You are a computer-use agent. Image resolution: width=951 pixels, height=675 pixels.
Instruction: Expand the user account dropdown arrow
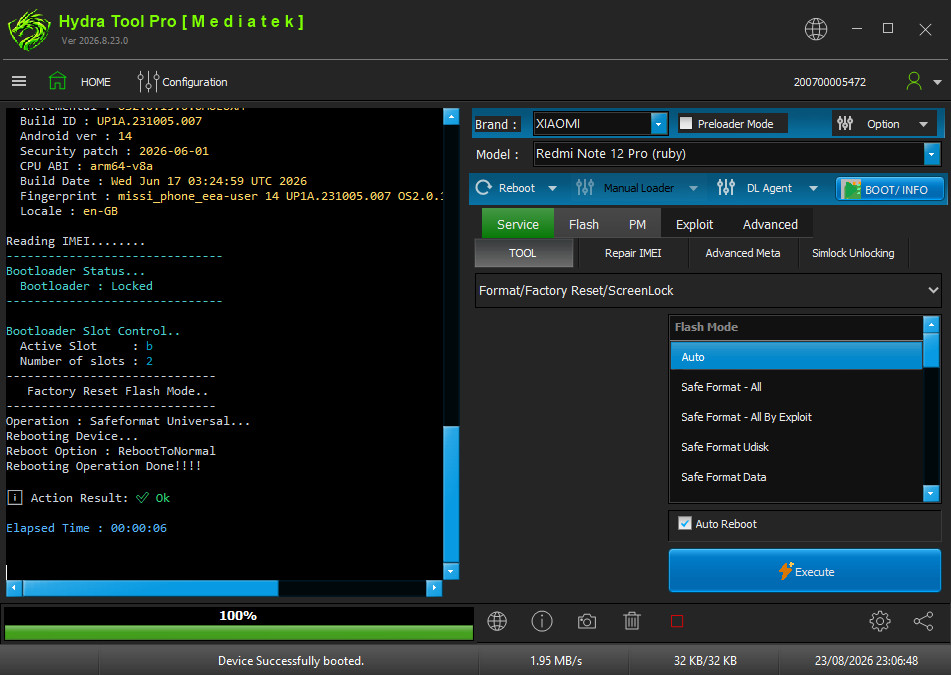tap(937, 82)
